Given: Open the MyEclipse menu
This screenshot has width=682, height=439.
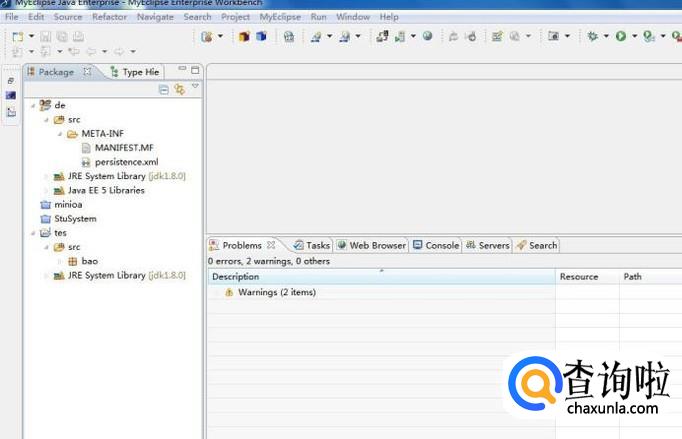Looking at the screenshot, I should tap(279, 17).
